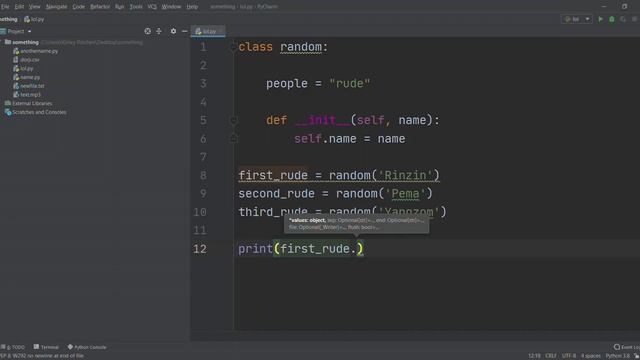Click the Stop icon in toolbar
Viewport: 640px width, 360px height.
pos(634,19)
